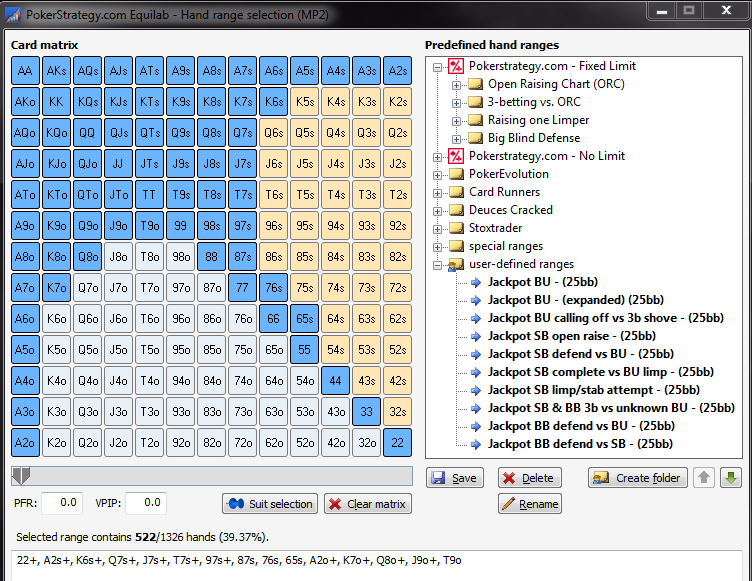The width and height of the screenshot is (752, 581).
Task: Delete the selected range
Action: pos(529,478)
